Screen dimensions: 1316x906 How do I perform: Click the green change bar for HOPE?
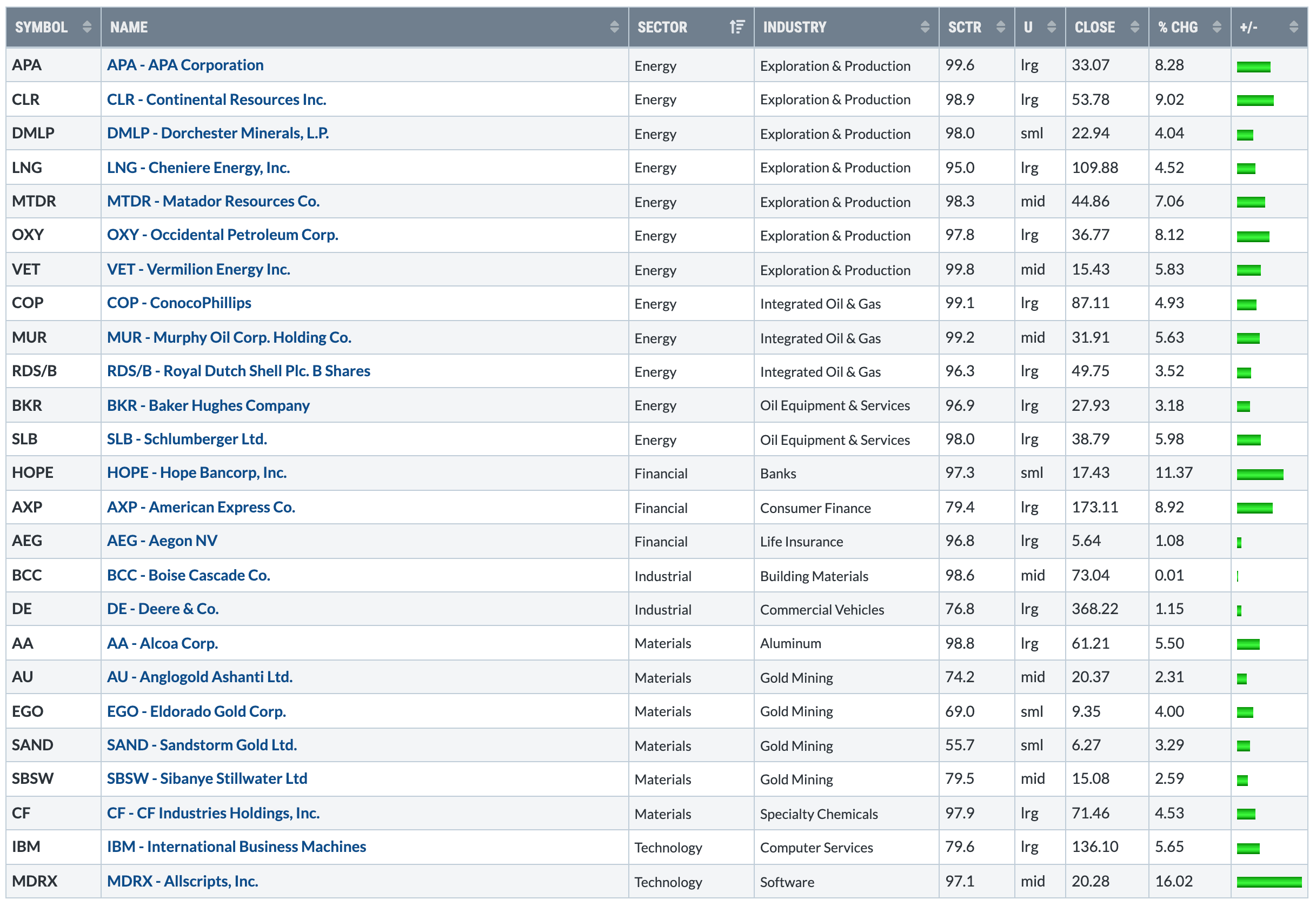tap(1259, 475)
